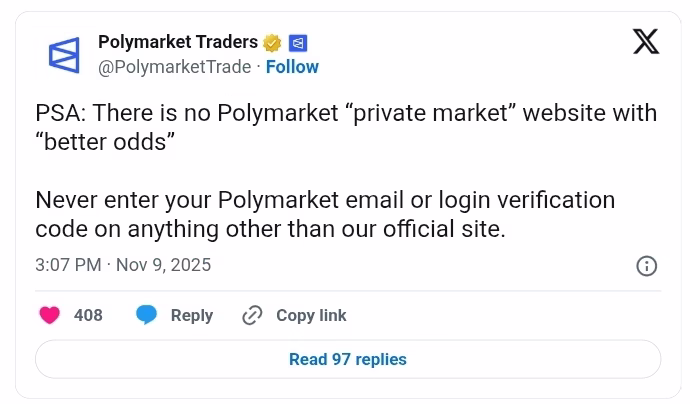The width and height of the screenshot is (690, 404).
Task: Click the chain link copy icon
Action: tap(252, 315)
